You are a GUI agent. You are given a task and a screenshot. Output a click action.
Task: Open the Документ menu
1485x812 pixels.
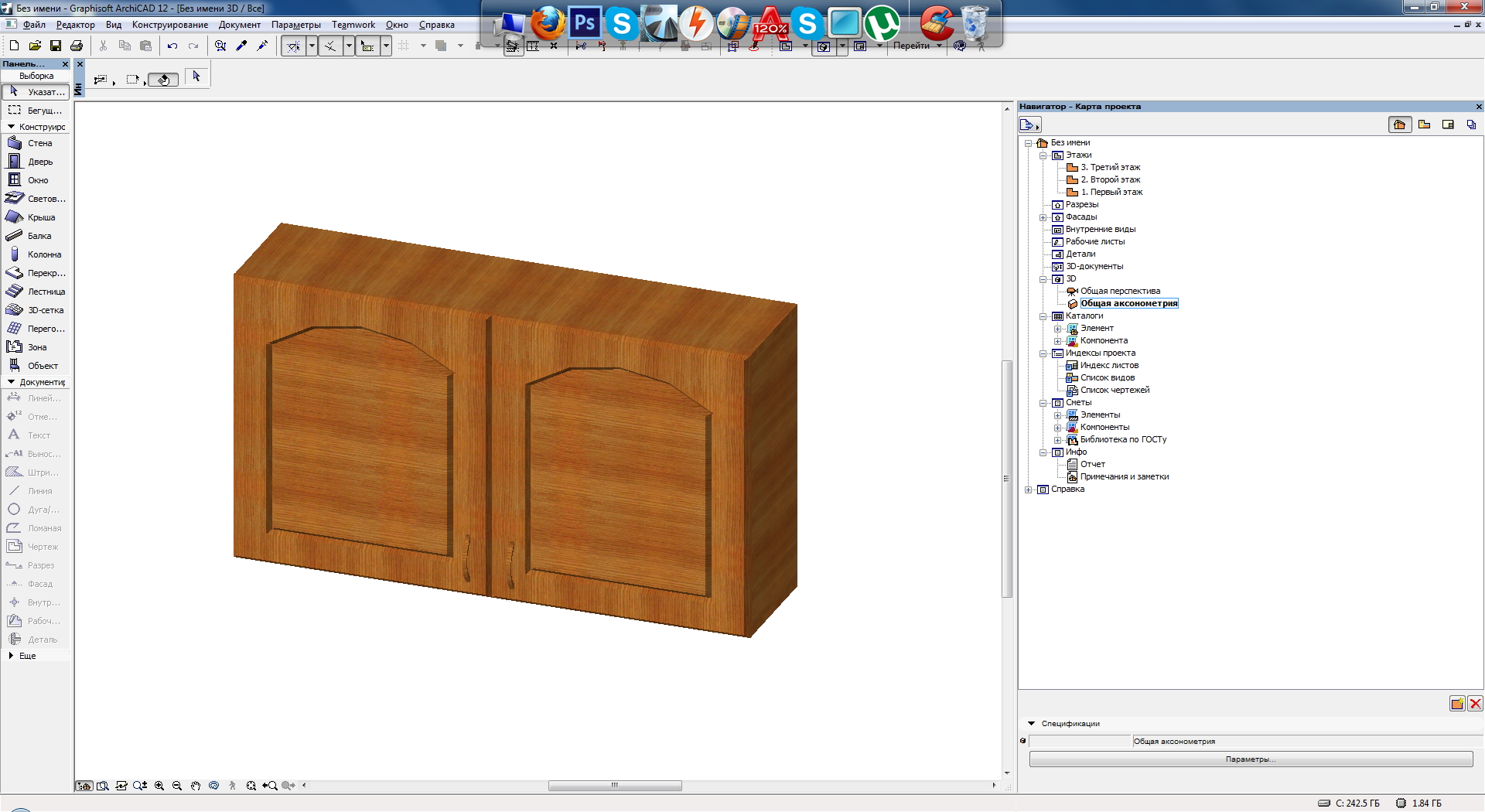point(239,25)
